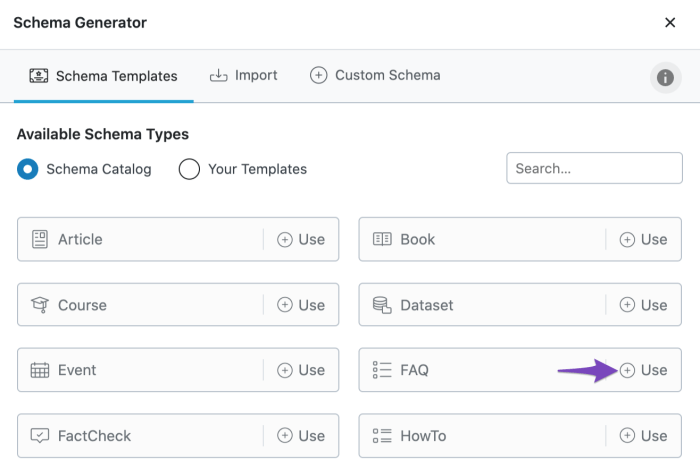Screen dimensions: 700x468
Task: Click the Import download icon
Action: click(218, 75)
